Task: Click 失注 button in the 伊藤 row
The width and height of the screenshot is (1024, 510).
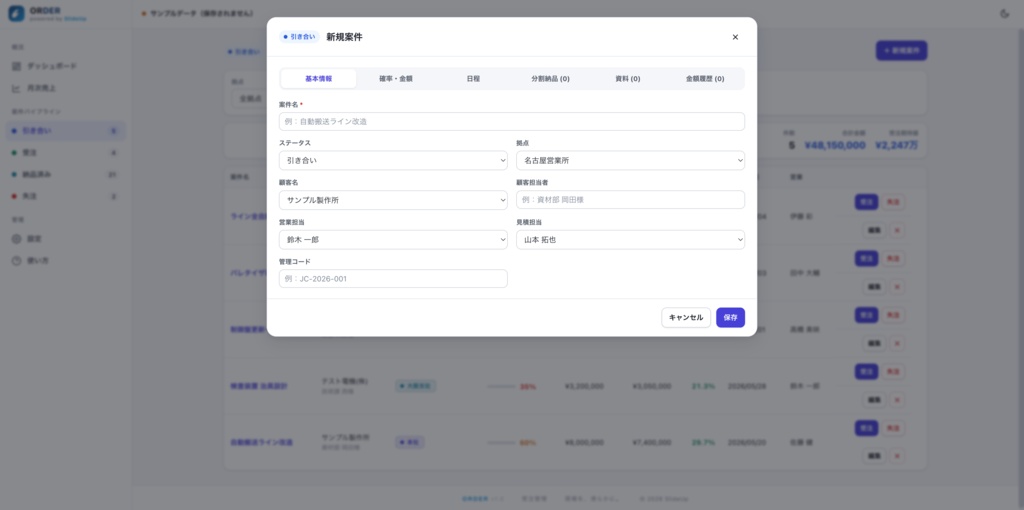Action: (x=893, y=202)
